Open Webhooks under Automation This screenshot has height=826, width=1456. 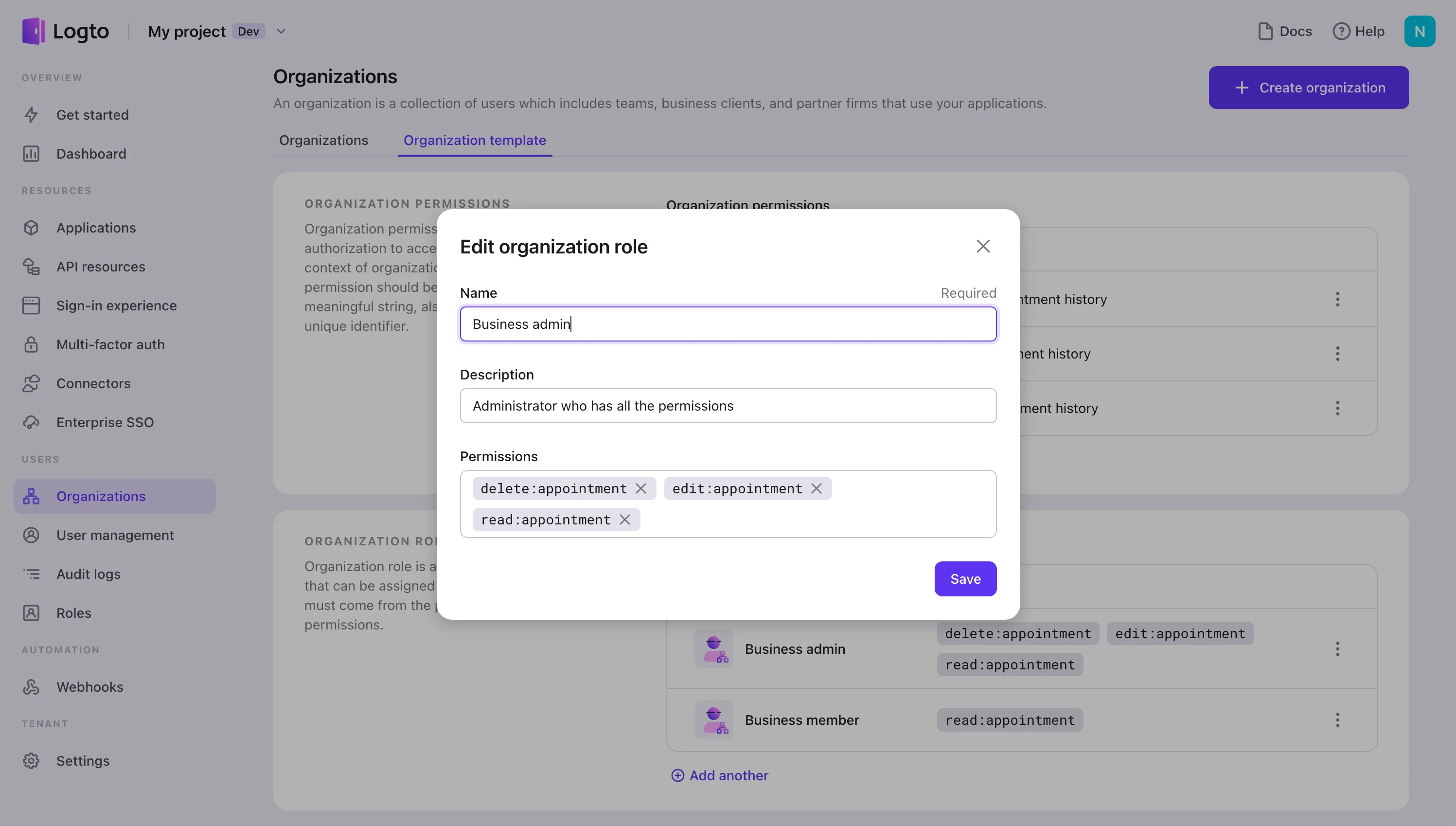[89, 686]
